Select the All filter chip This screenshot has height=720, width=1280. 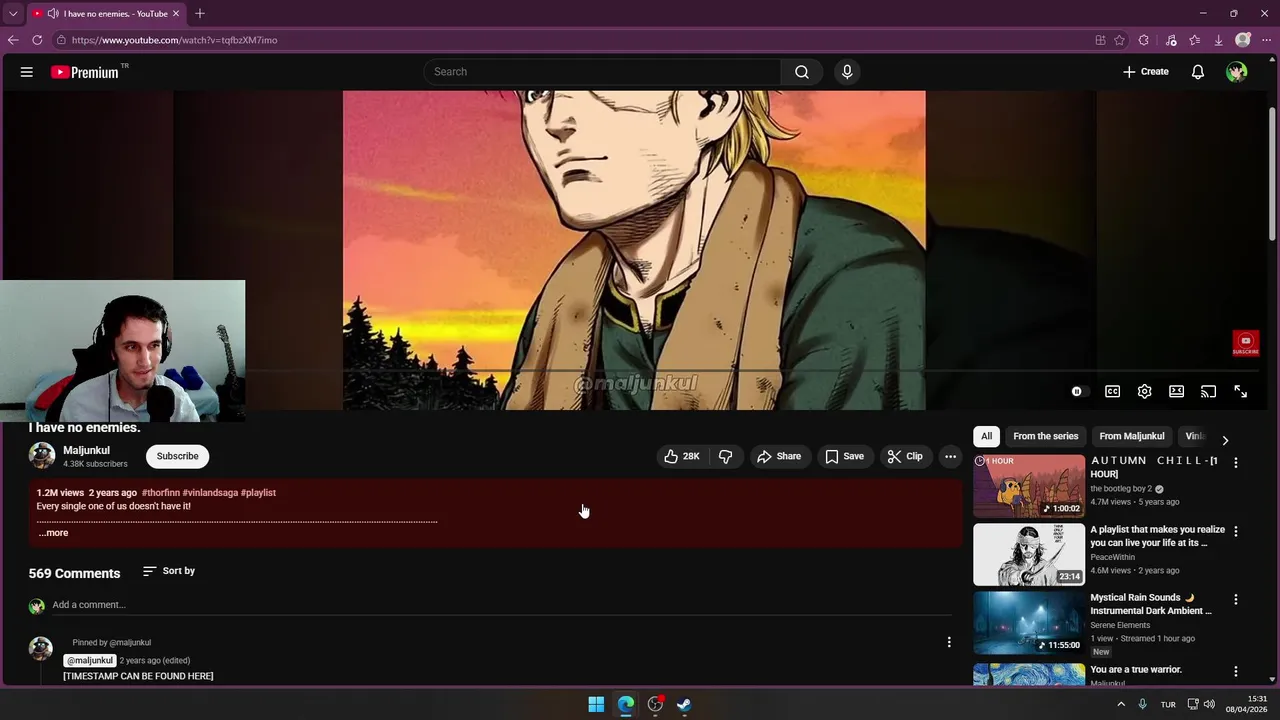point(986,436)
